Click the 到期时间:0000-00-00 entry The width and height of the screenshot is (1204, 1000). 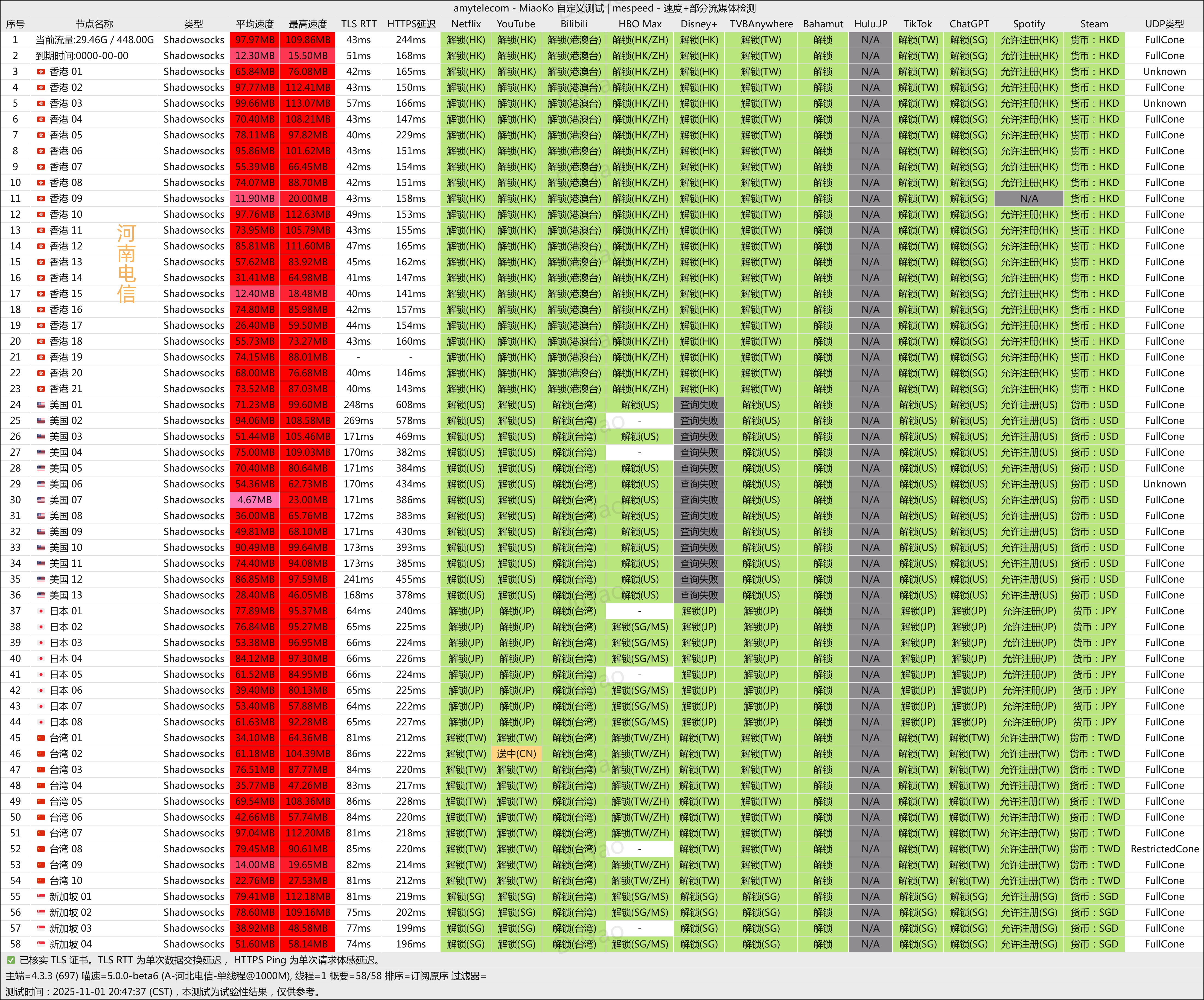tap(82, 56)
